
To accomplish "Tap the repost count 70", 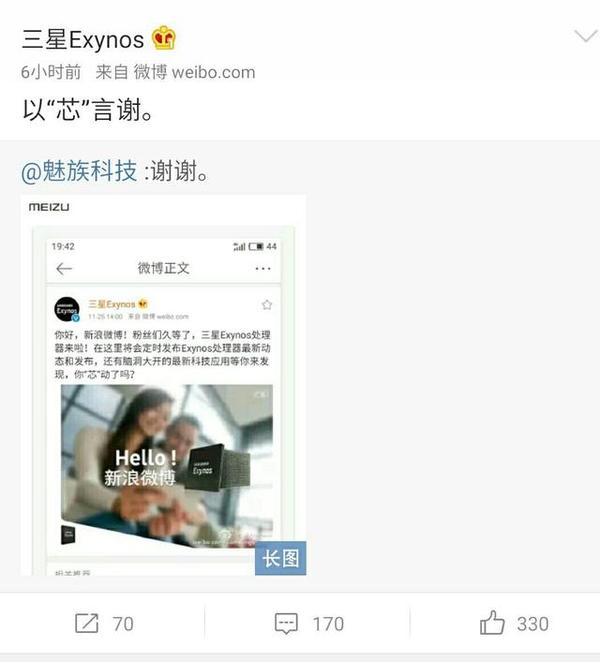I will tap(123, 624).
